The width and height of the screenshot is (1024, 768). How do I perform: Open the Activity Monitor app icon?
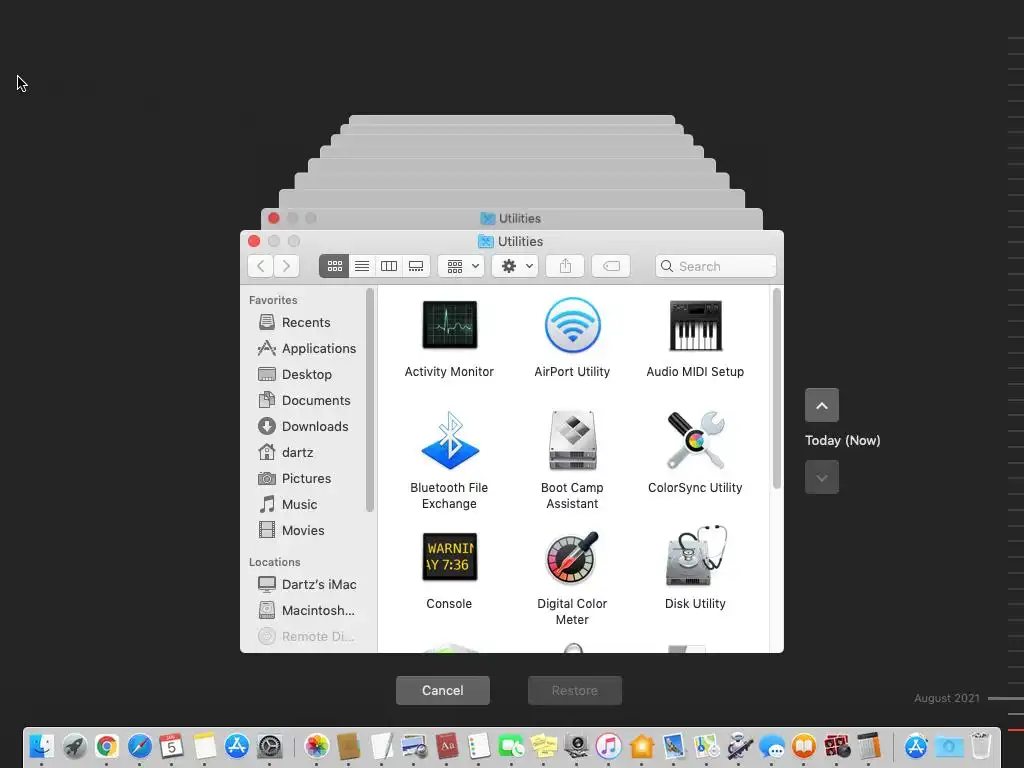click(449, 325)
